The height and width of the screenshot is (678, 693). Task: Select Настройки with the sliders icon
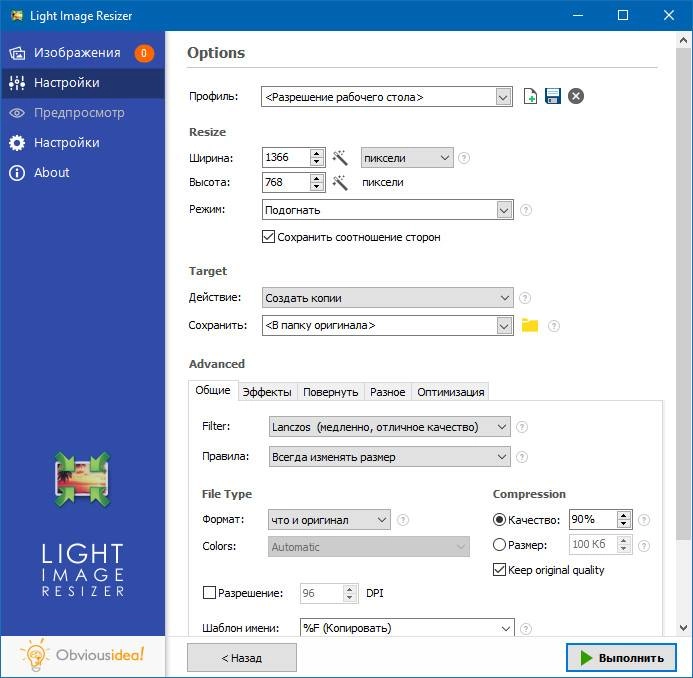83,83
